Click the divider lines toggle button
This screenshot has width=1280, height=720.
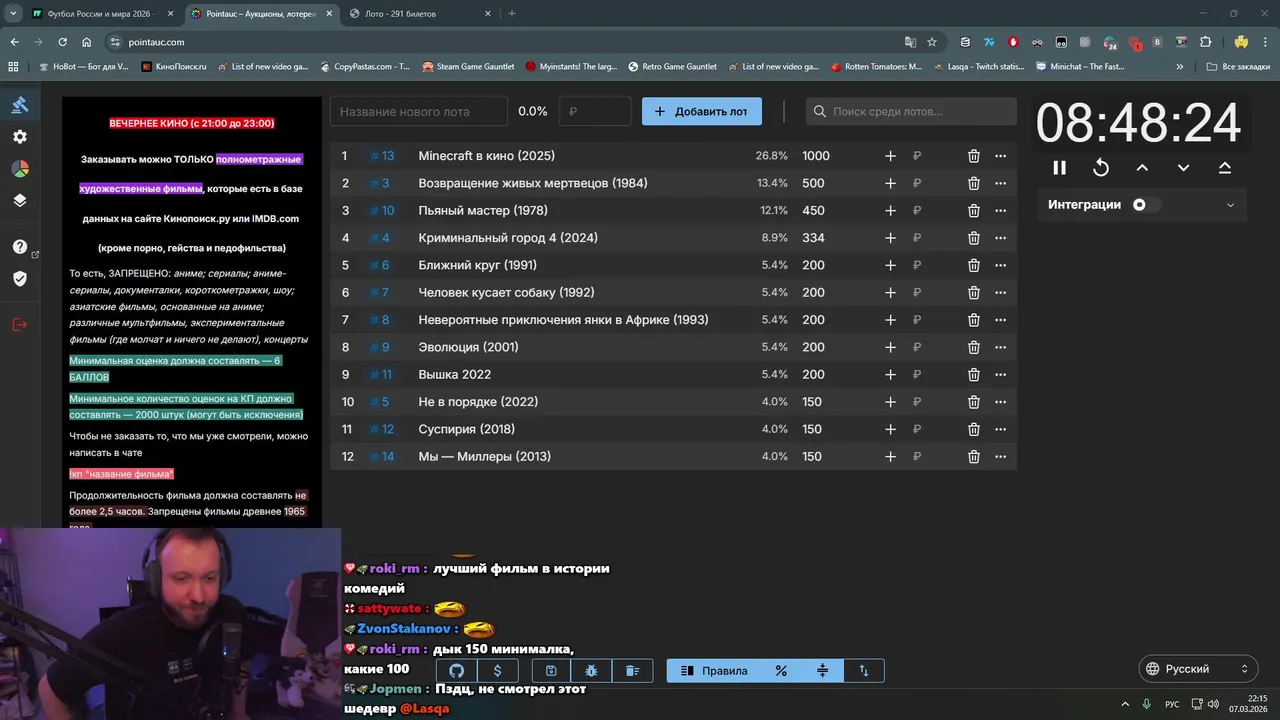(823, 671)
